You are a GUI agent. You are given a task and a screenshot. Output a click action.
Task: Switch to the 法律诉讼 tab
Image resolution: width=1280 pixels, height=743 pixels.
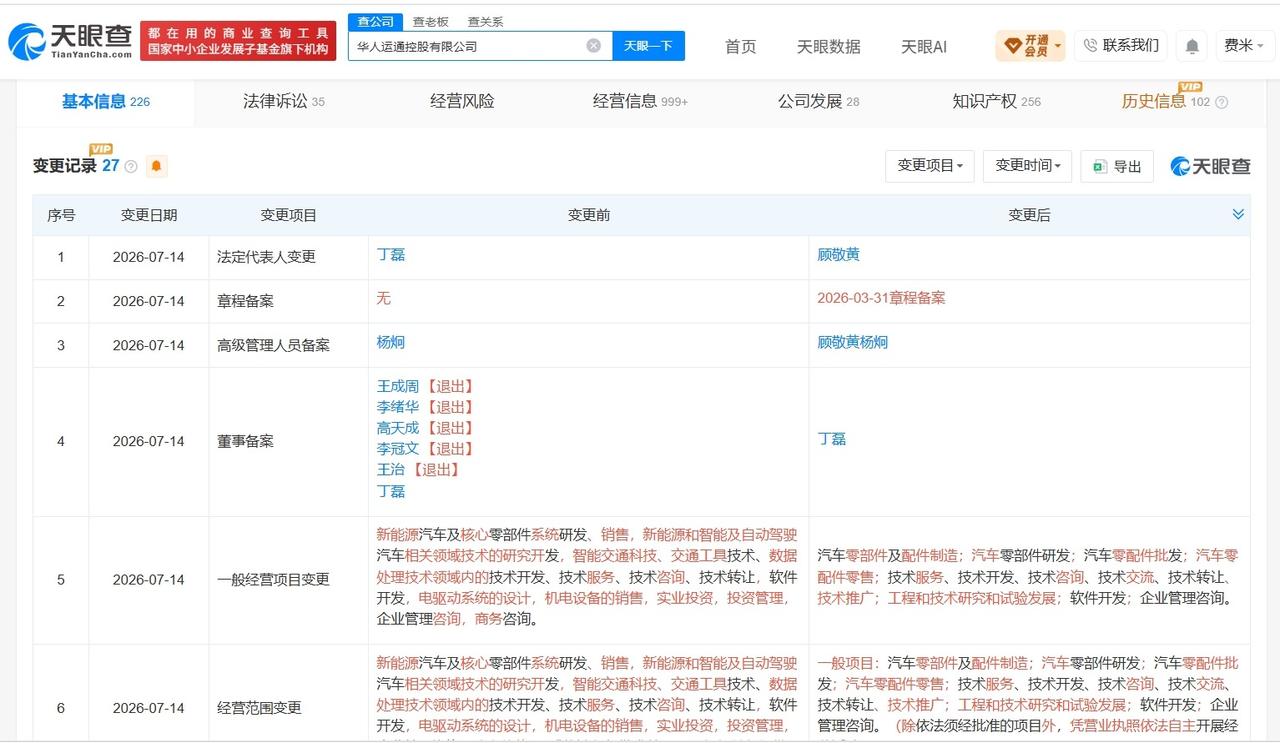pos(283,101)
